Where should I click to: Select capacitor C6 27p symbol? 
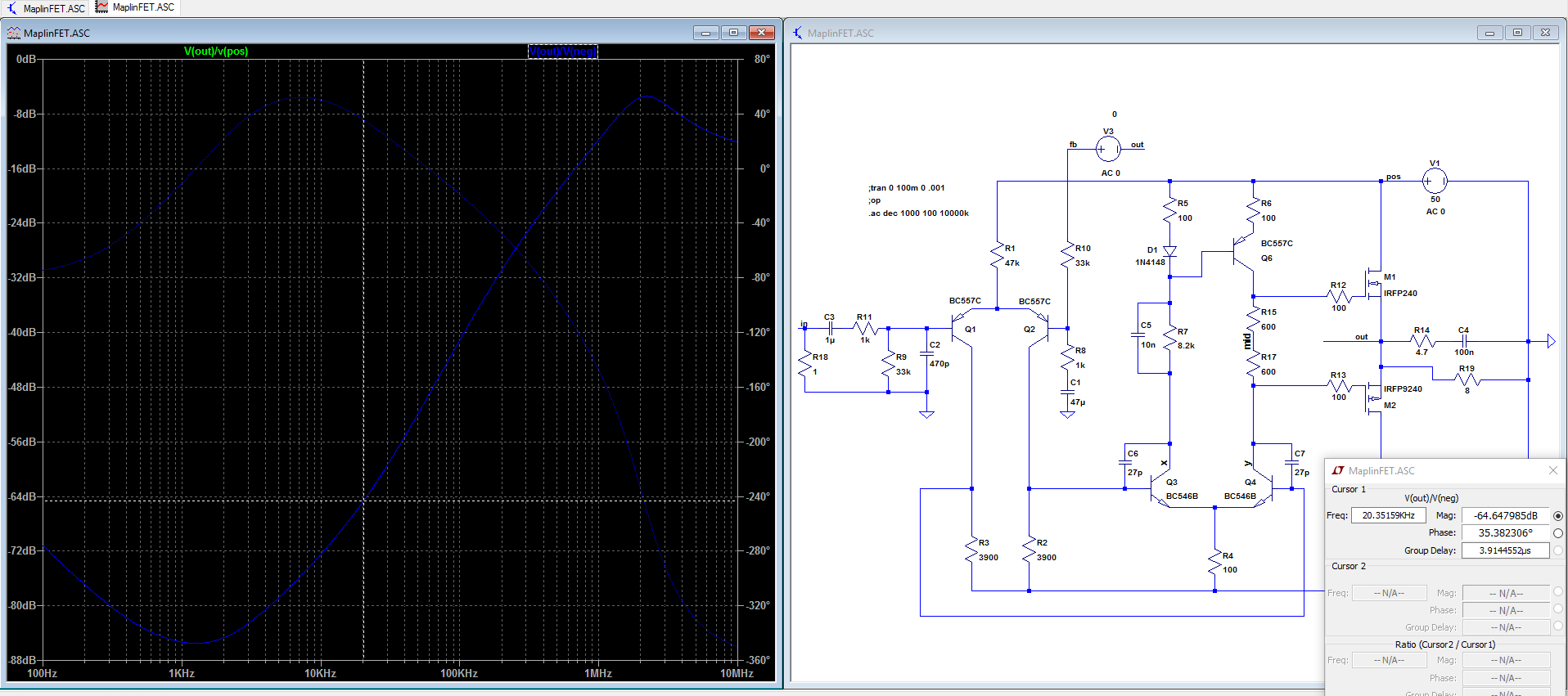point(1125,462)
